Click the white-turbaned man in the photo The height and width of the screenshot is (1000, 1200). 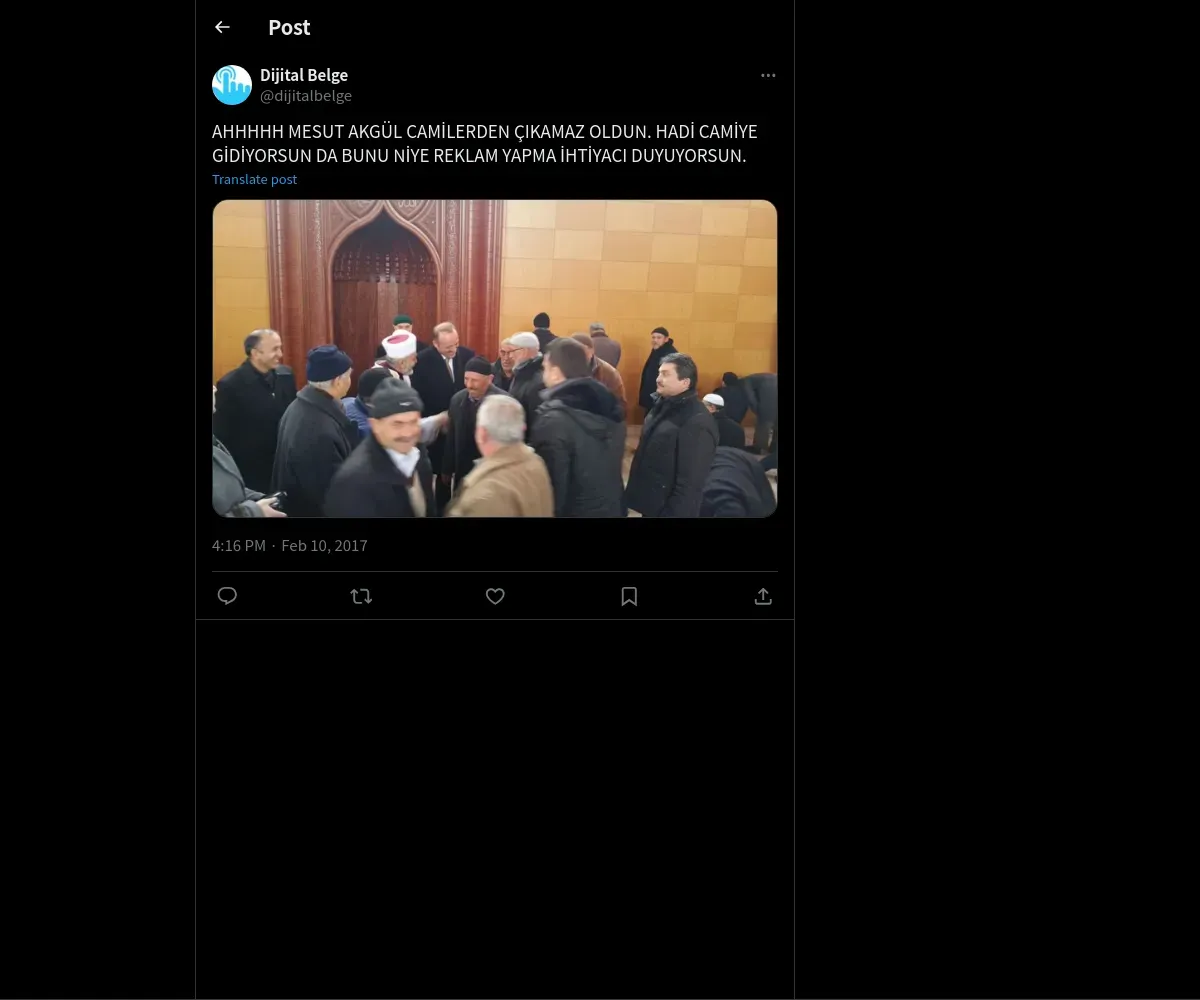point(399,356)
